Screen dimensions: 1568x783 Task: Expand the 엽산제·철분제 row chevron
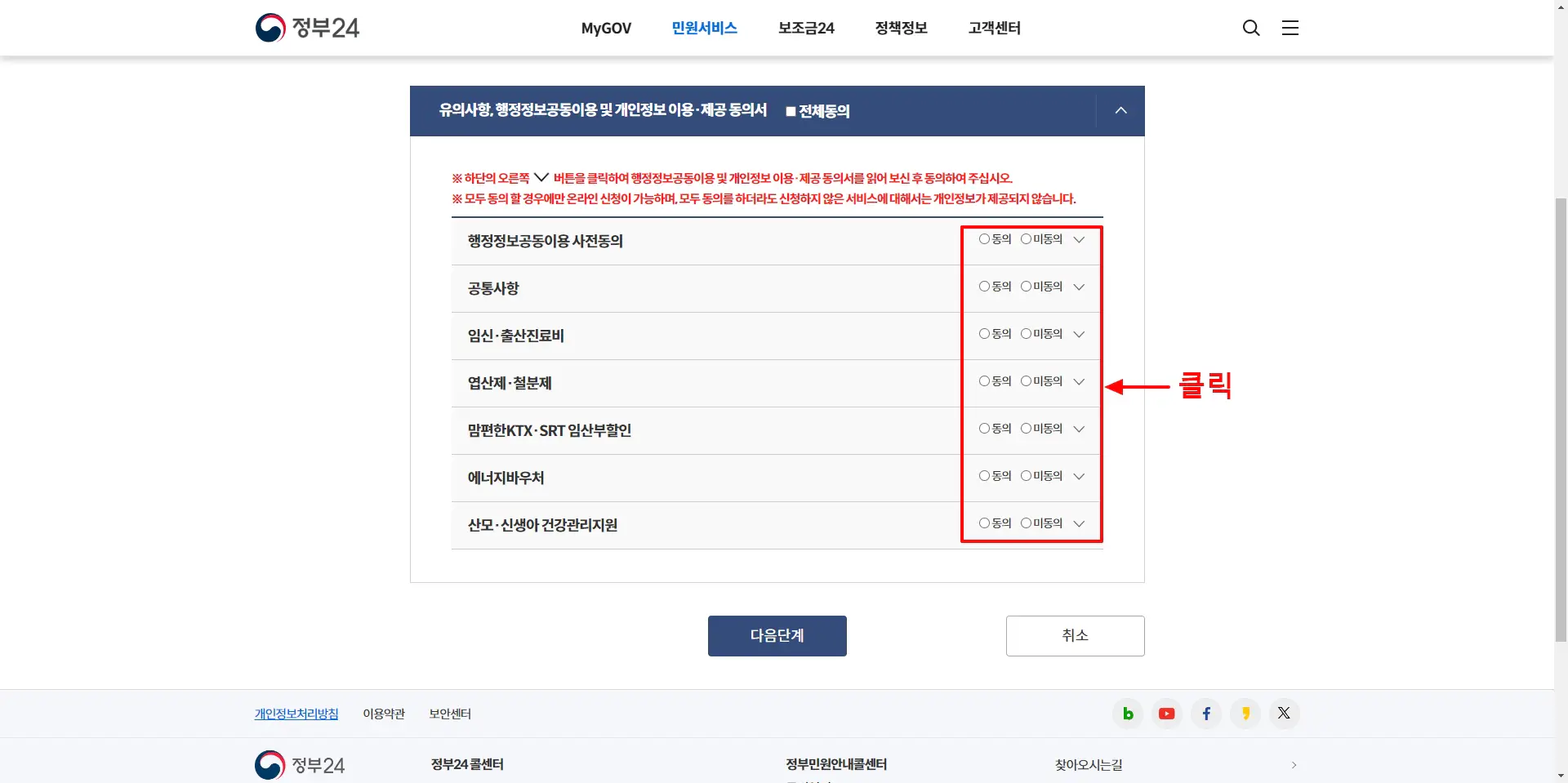coord(1079,382)
